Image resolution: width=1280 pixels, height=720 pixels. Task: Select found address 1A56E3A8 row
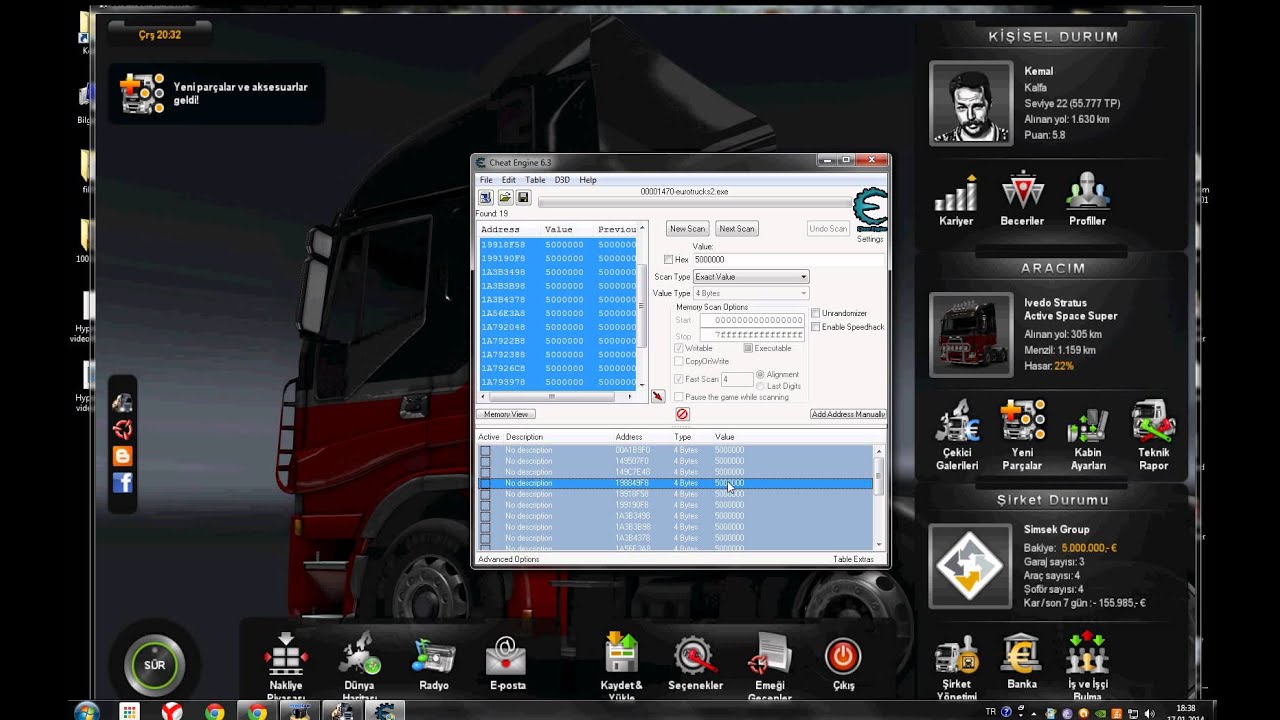(x=558, y=313)
